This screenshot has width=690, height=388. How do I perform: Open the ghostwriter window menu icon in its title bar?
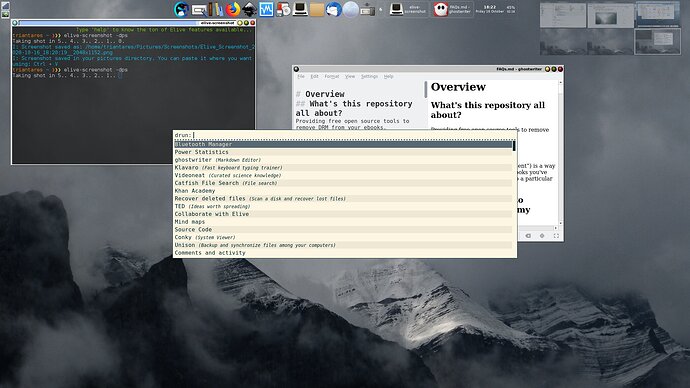coord(296,69)
